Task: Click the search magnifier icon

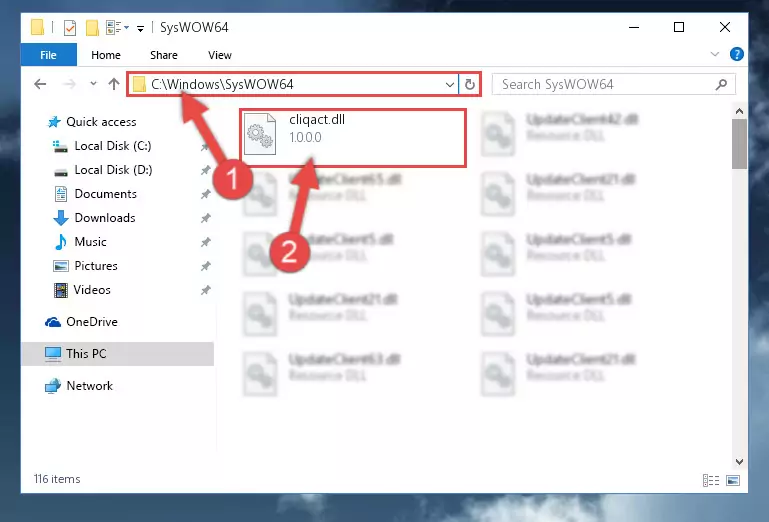Action: pyautogui.click(x=721, y=84)
